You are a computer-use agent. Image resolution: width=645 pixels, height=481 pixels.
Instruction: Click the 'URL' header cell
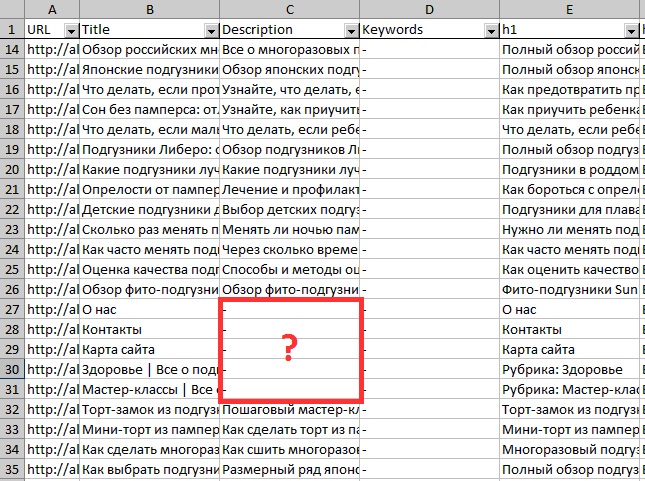pos(52,30)
